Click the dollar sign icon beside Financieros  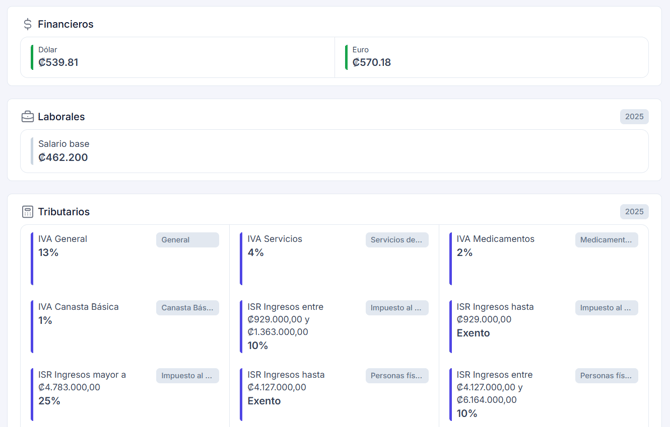pyautogui.click(x=27, y=24)
